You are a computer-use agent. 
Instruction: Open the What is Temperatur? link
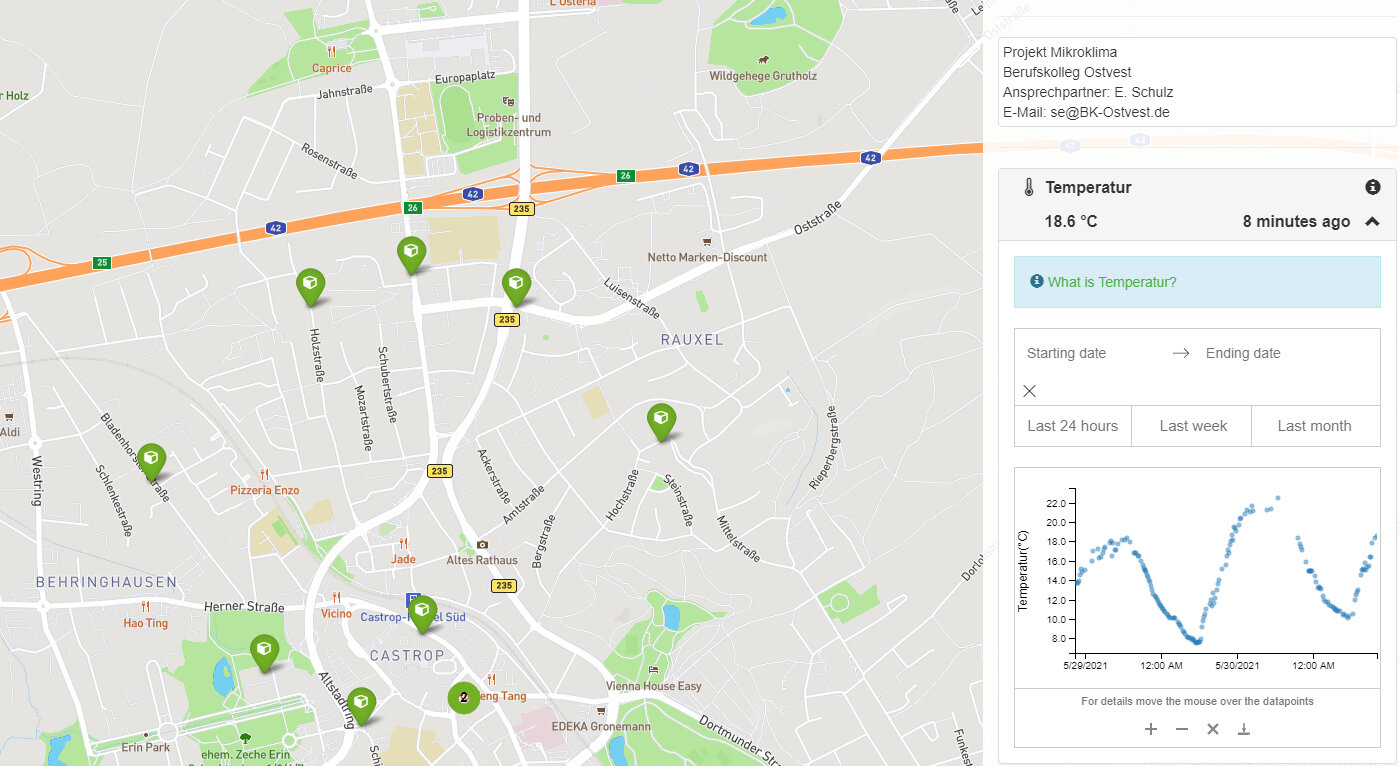[1112, 282]
